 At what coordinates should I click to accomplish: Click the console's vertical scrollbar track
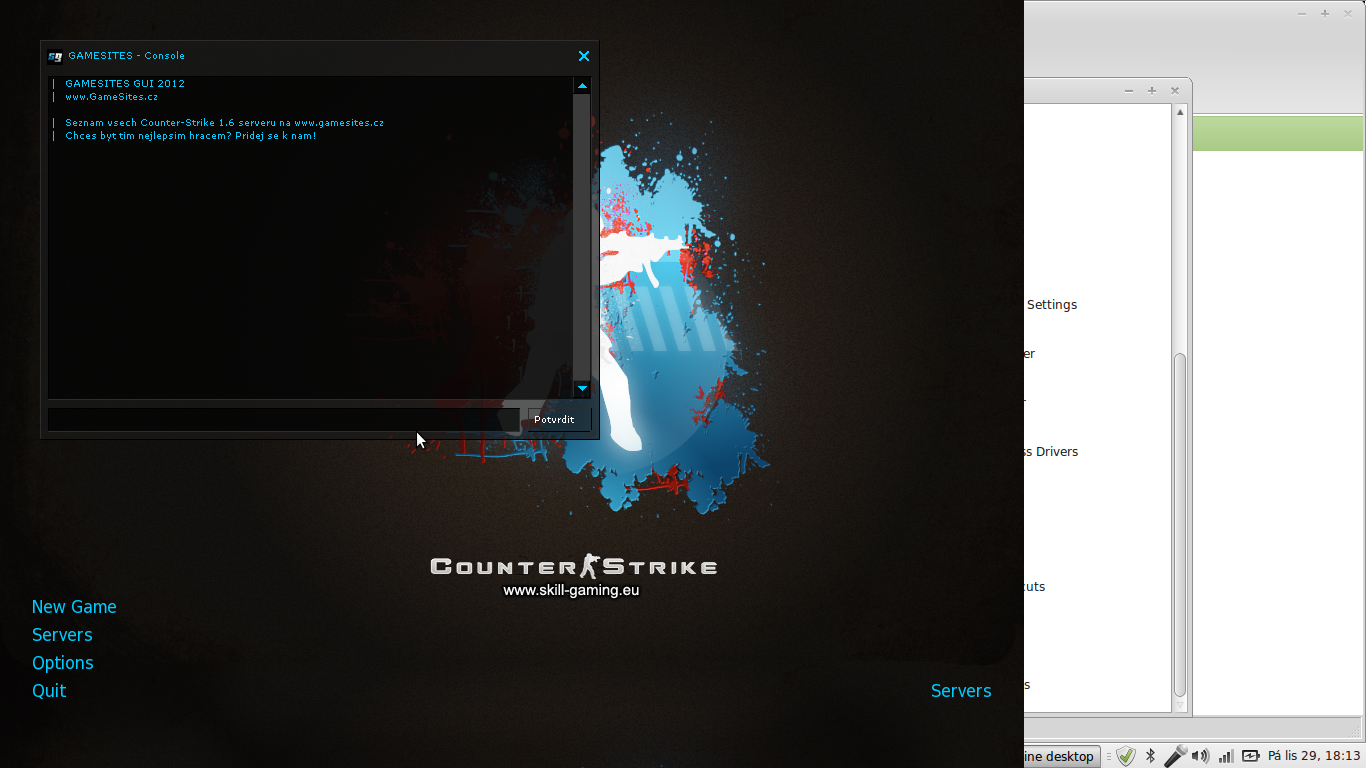582,237
